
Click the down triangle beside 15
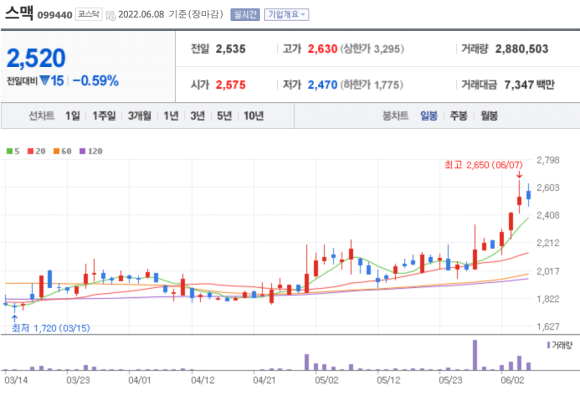[x=45, y=80]
